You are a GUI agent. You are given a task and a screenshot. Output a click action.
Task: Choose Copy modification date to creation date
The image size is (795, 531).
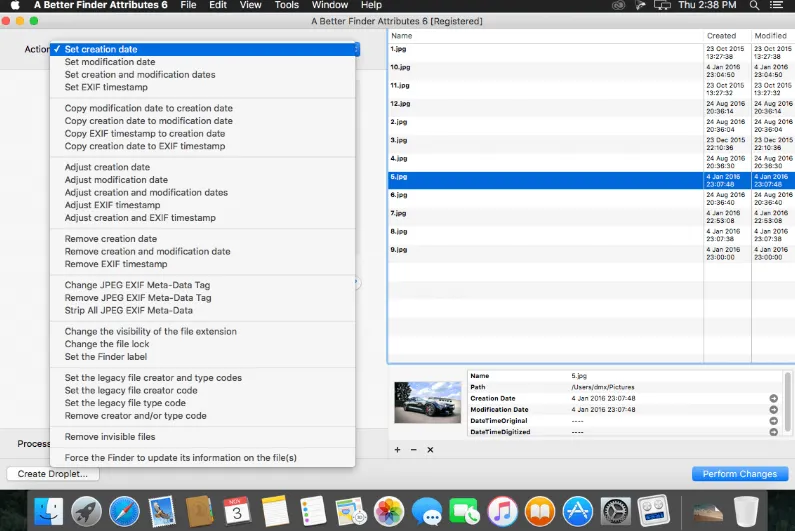click(203, 108)
